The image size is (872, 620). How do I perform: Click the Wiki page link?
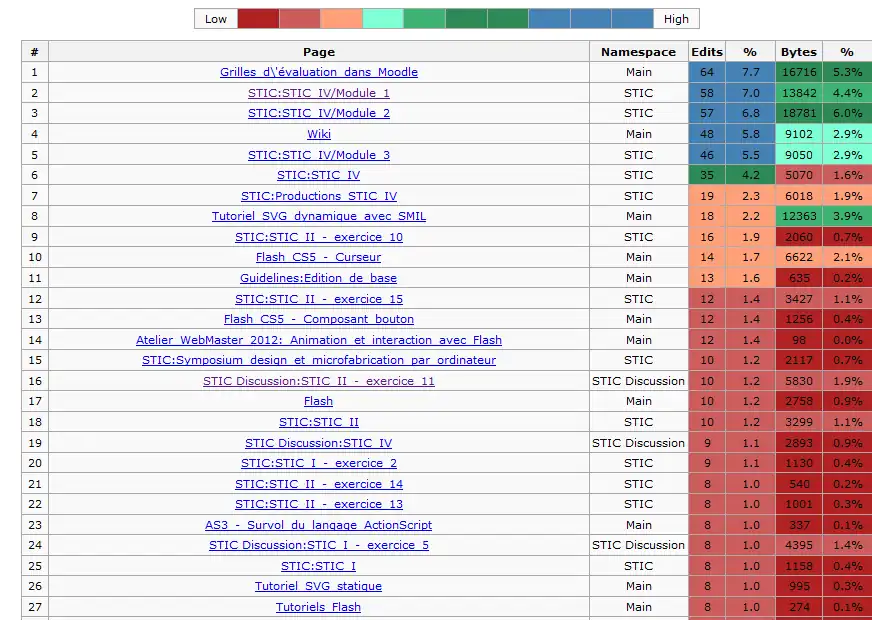pos(319,134)
